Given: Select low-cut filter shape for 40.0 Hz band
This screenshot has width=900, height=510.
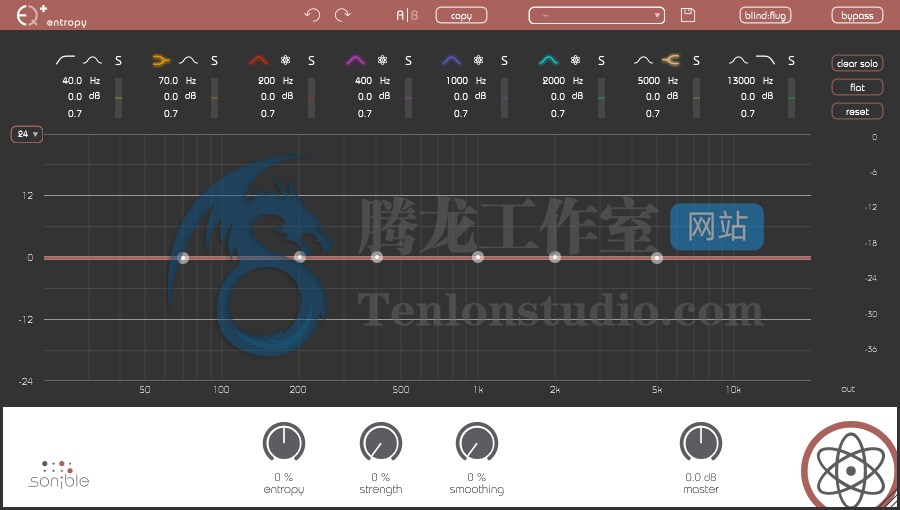Looking at the screenshot, I should pos(65,60).
